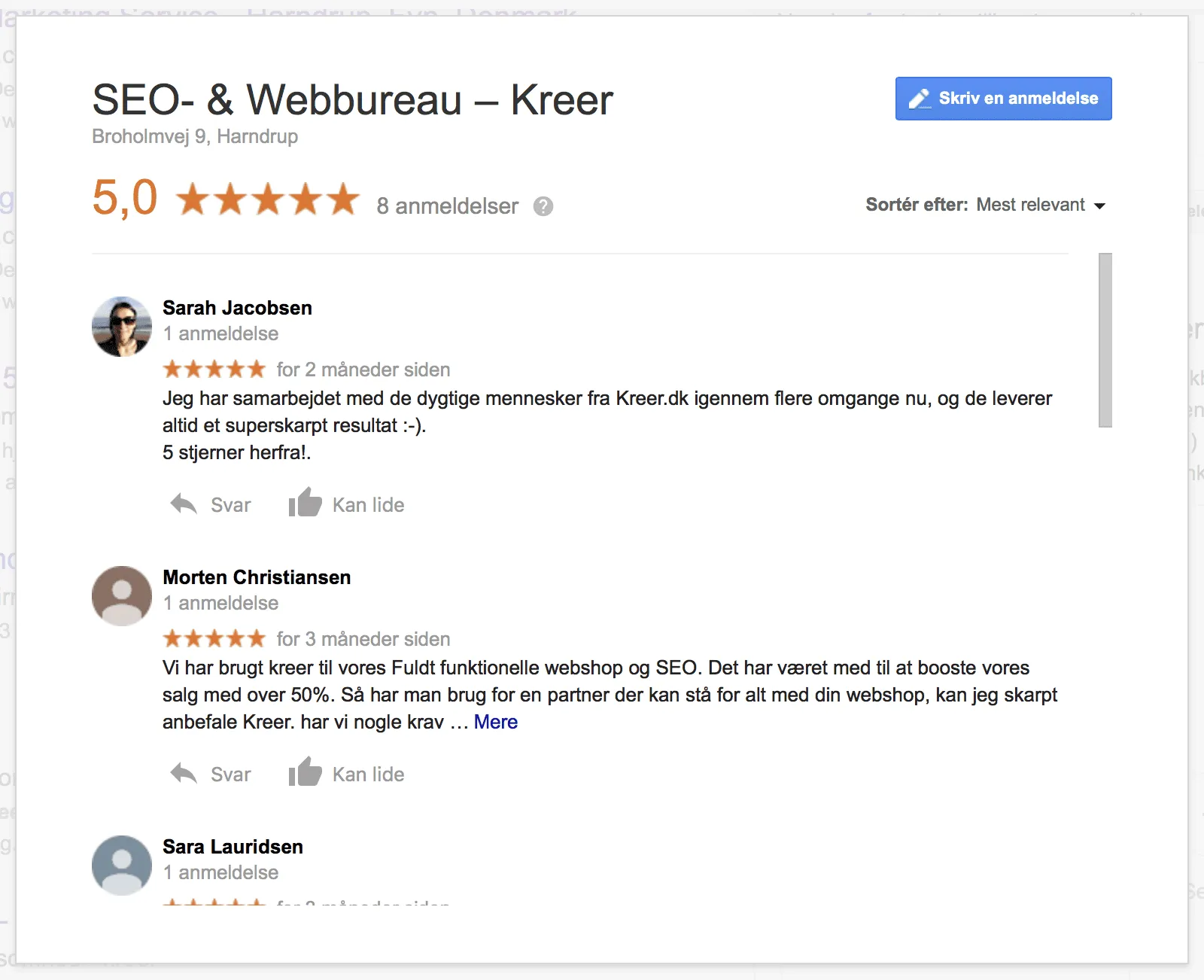Open the help icon next to 8 anmeldelser
Screen dimensions: 1204x980
point(544,205)
